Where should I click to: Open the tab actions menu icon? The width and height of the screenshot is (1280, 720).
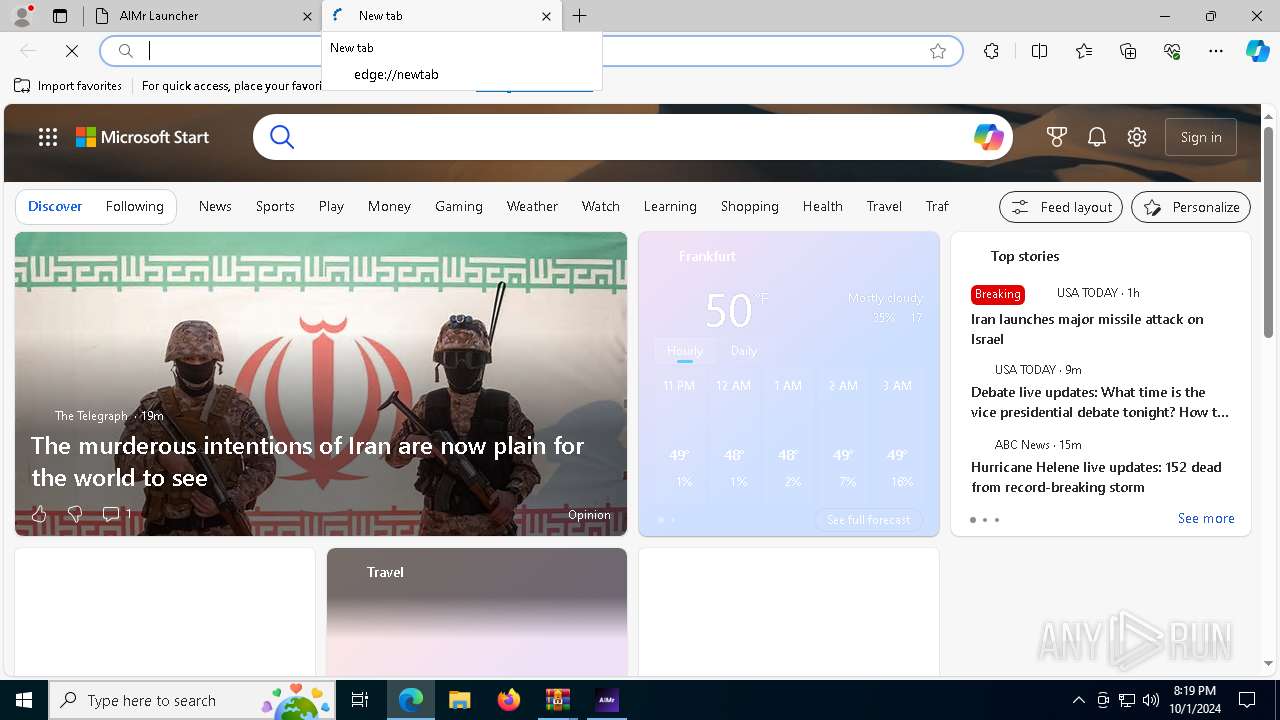coord(60,16)
